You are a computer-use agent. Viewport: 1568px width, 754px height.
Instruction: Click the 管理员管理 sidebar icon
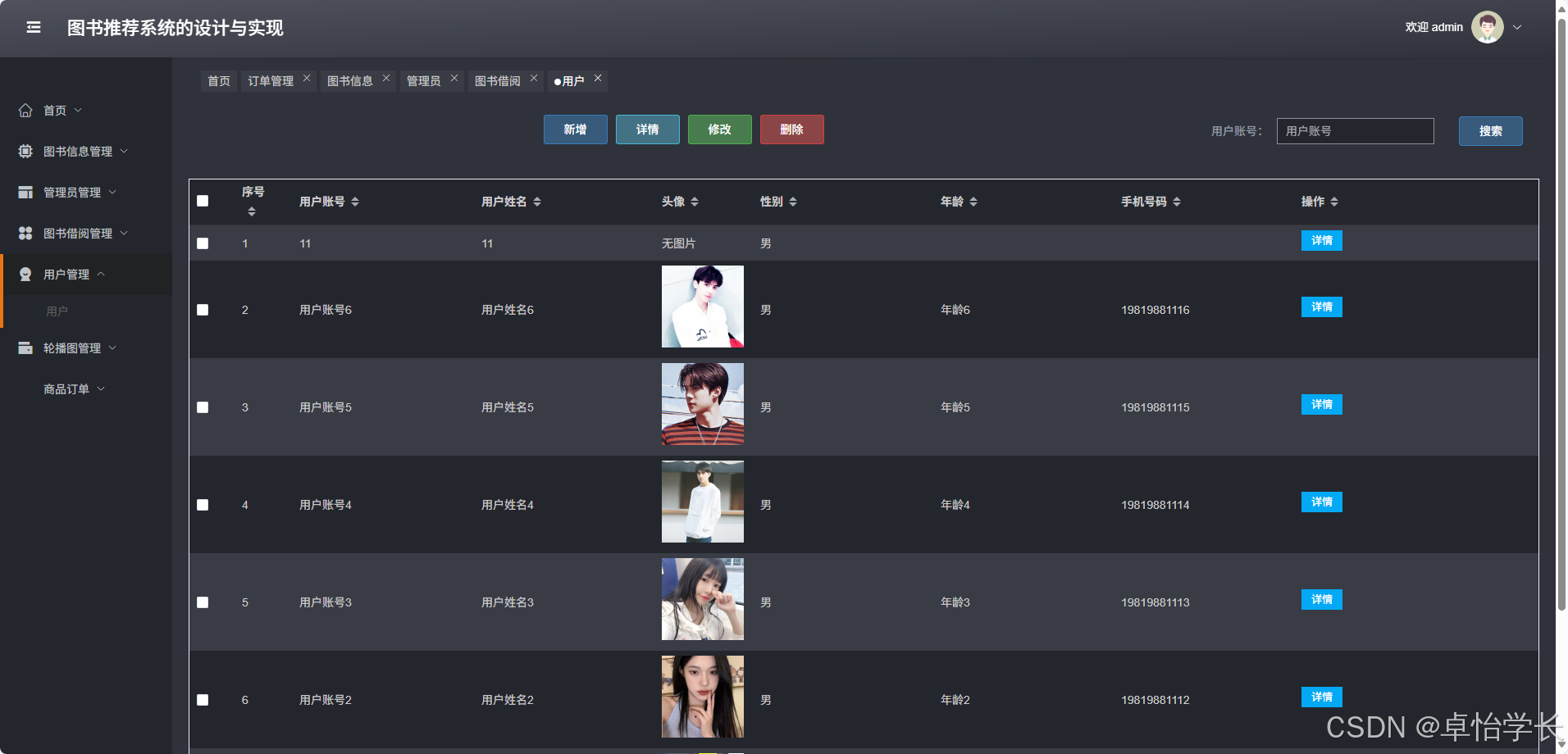(x=25, y=193)
